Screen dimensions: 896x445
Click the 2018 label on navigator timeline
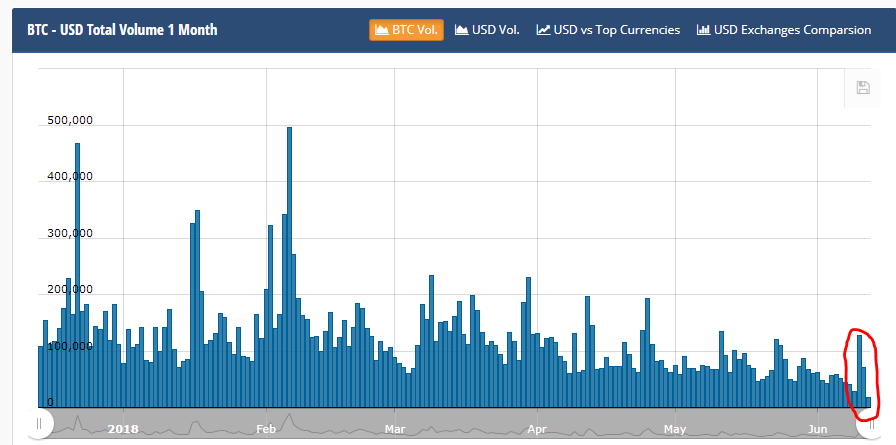click(x=123, y=428)
